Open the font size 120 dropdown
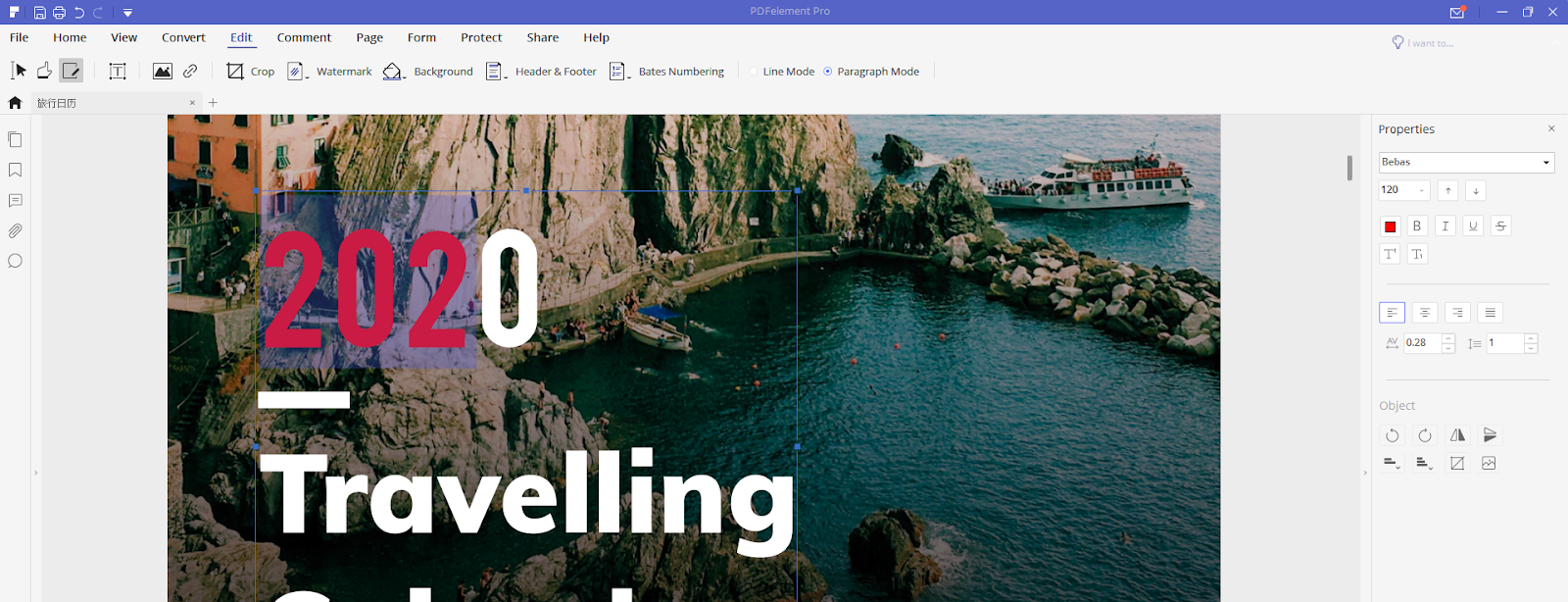1568x602 pixels. 1404,190
